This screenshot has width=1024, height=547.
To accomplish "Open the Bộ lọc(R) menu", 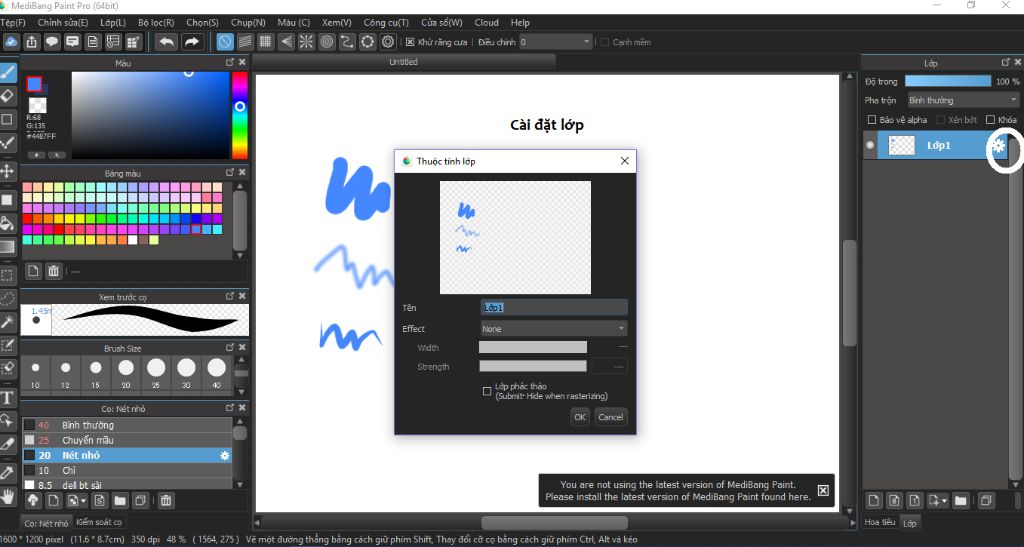I will coord(156,22).
